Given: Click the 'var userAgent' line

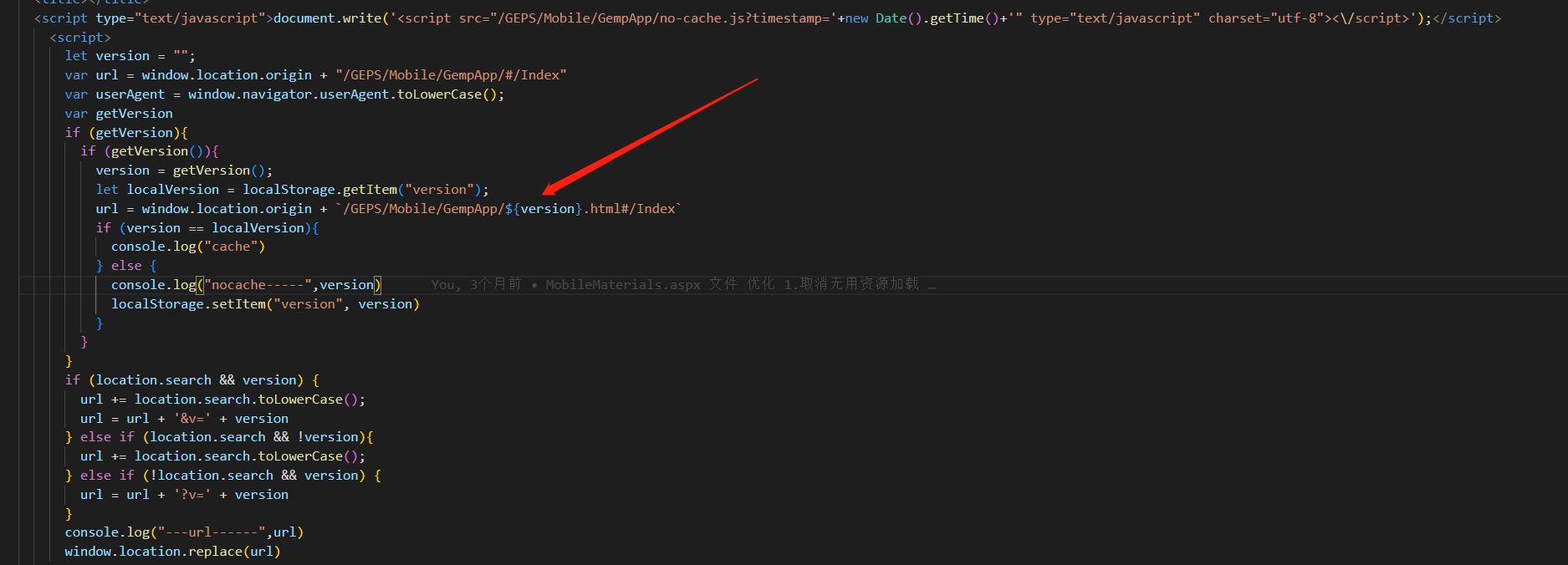Looking at the screenshot, I should [x=284, y=94].
